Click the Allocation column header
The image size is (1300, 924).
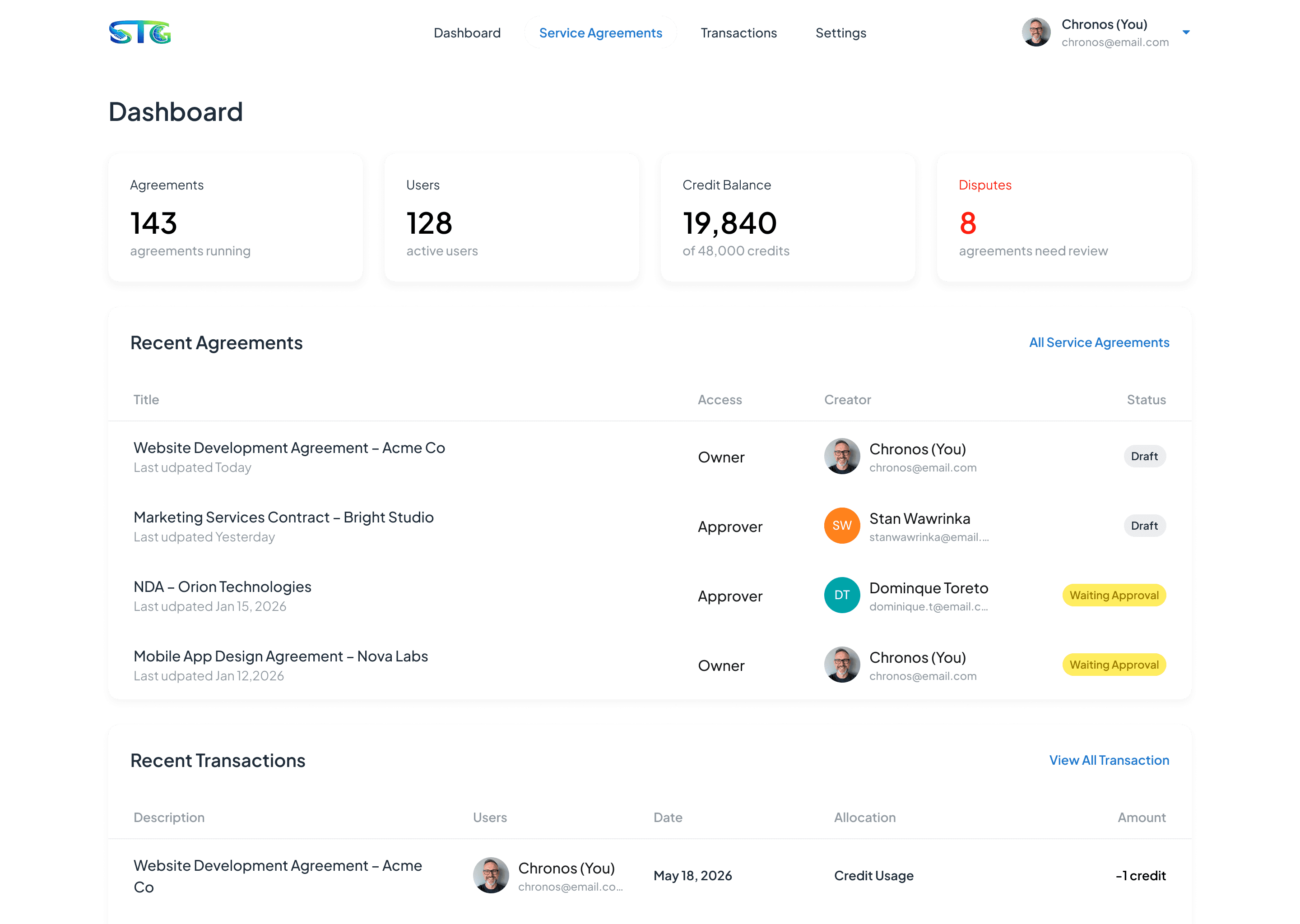point(864,817)
